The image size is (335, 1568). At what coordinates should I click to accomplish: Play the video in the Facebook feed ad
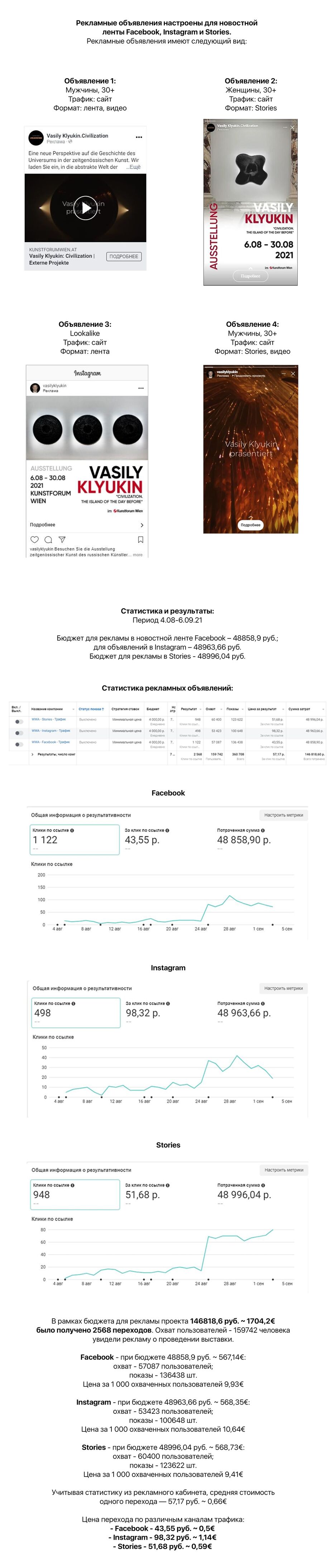(85, 208)
